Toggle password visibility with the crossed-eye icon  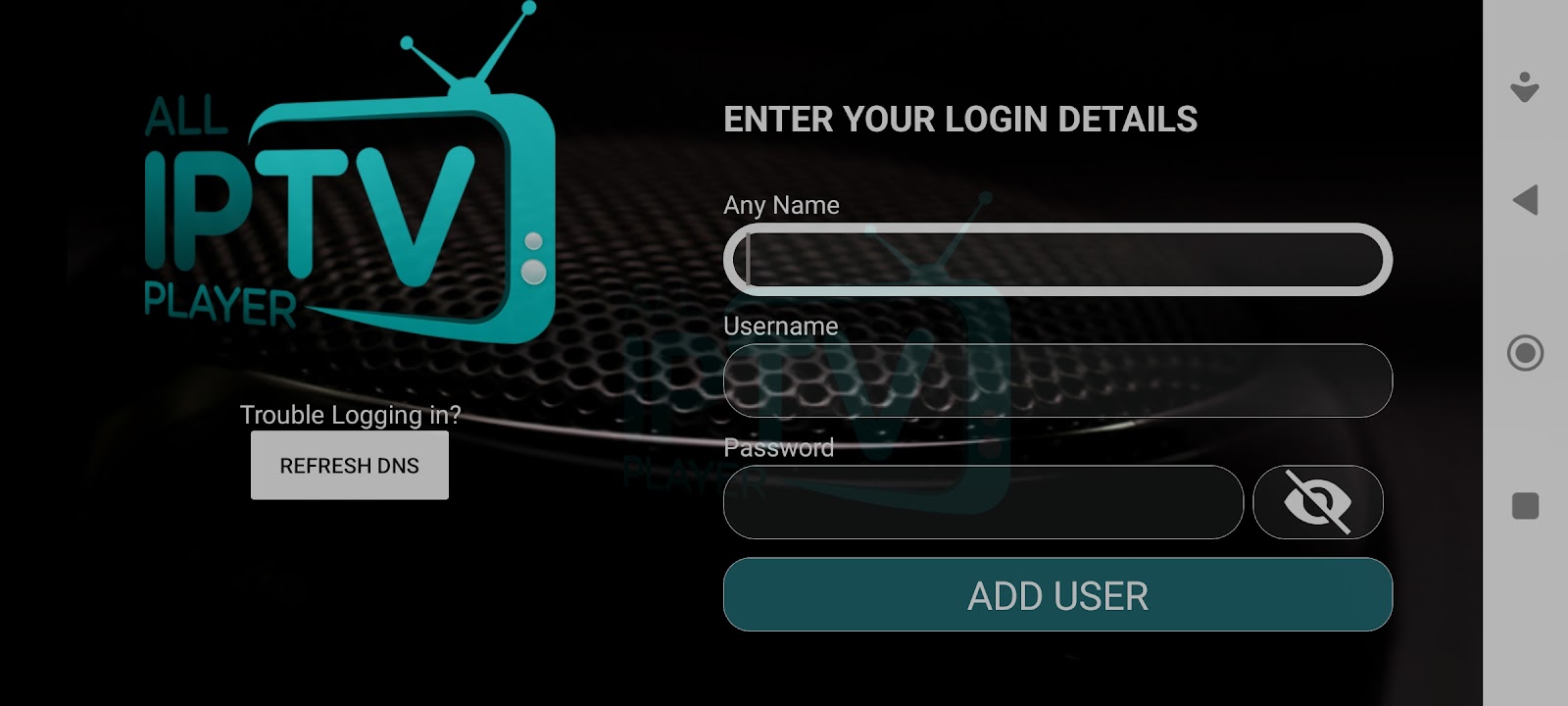click(1318, 502)
